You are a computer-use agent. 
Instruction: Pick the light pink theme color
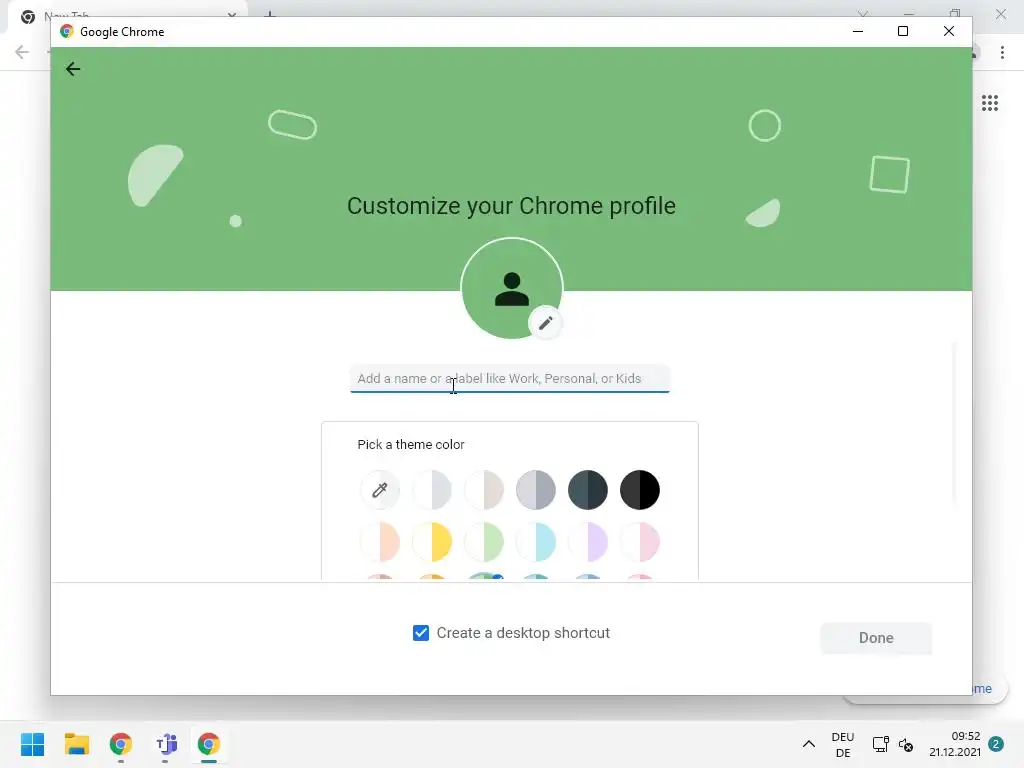click(x=640, y=542)
